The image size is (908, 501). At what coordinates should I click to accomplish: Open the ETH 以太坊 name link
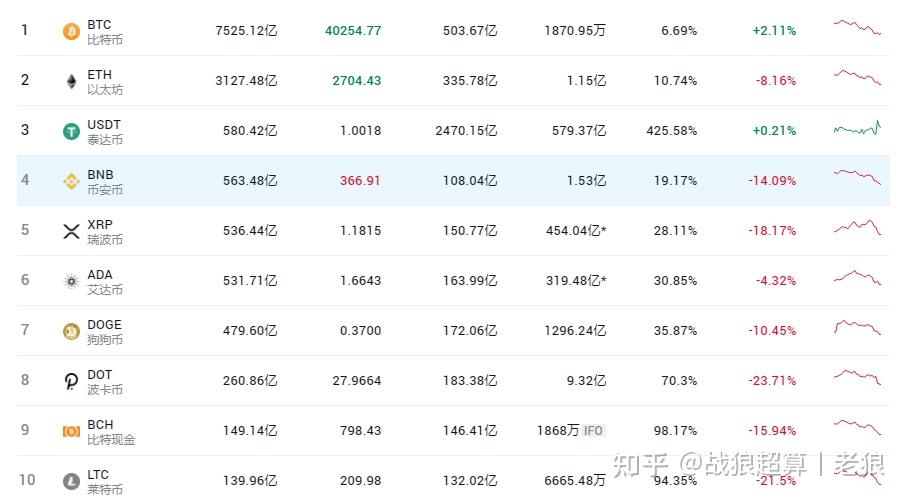[104, 81]
